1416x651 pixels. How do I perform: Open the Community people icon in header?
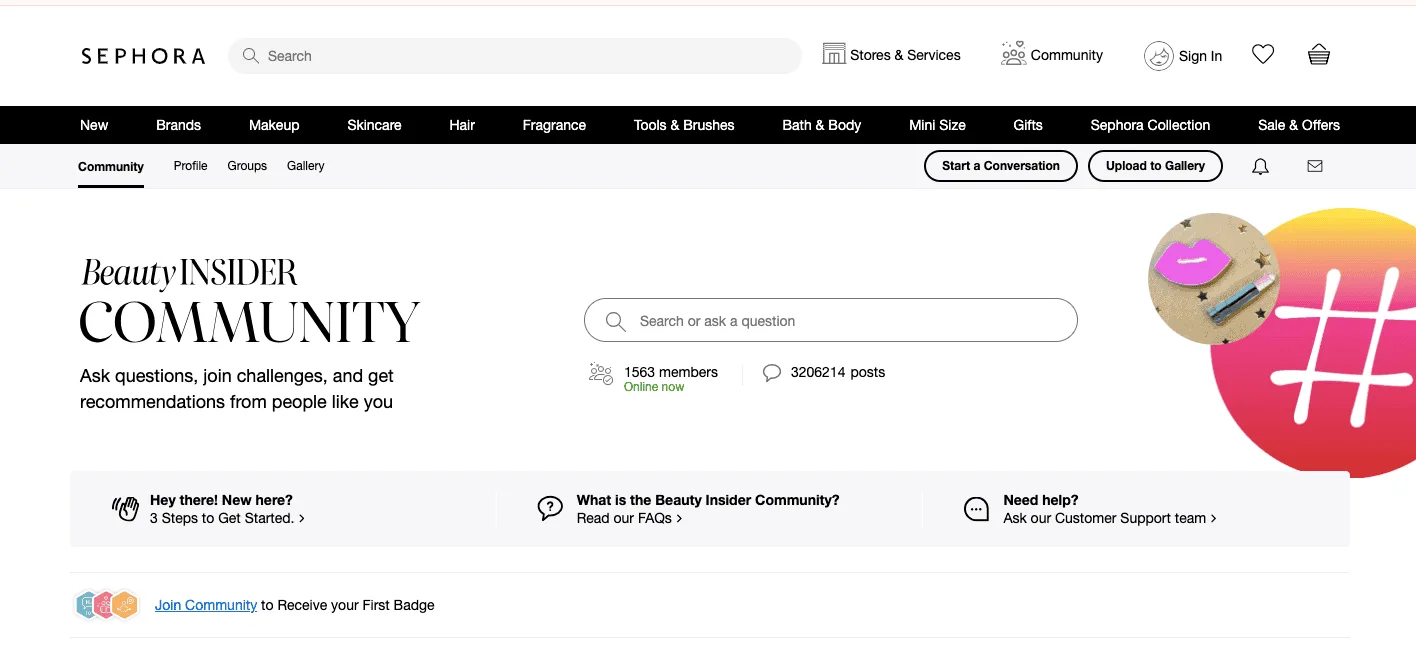[x=1012, y=52]
